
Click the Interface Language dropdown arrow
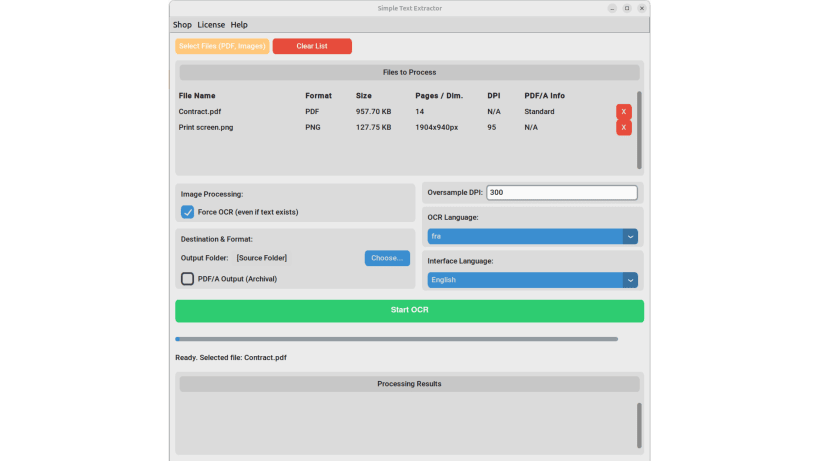click(630, 280)
